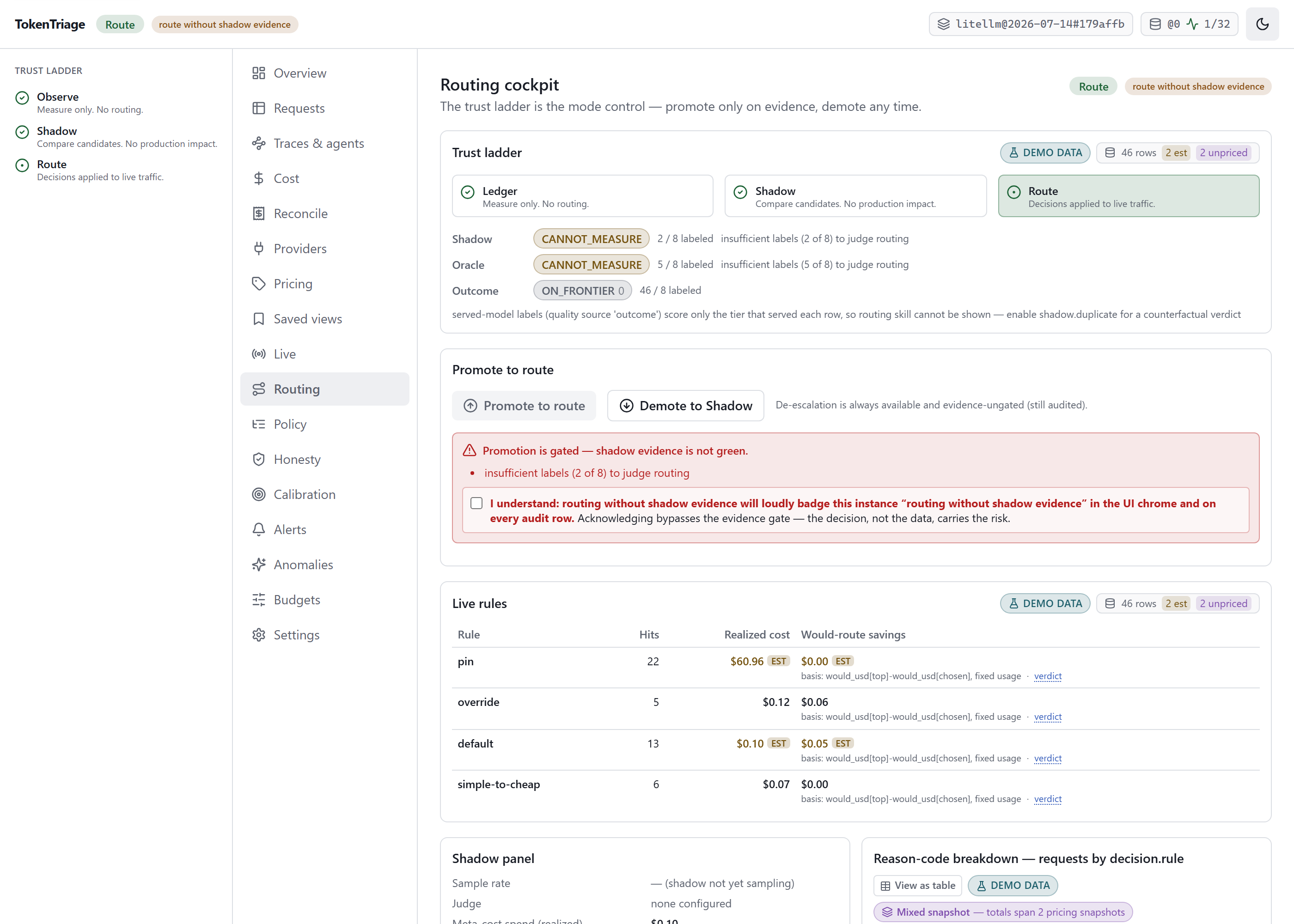Click the warning triangle icon in the gated alert
Viewport: 1294px width, 924px height.
click(469, 450)
